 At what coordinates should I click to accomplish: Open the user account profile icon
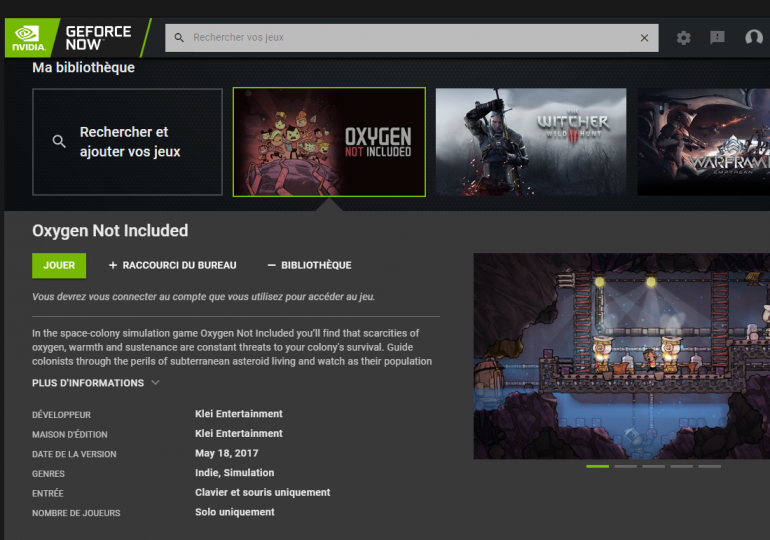tap(754, 37)
